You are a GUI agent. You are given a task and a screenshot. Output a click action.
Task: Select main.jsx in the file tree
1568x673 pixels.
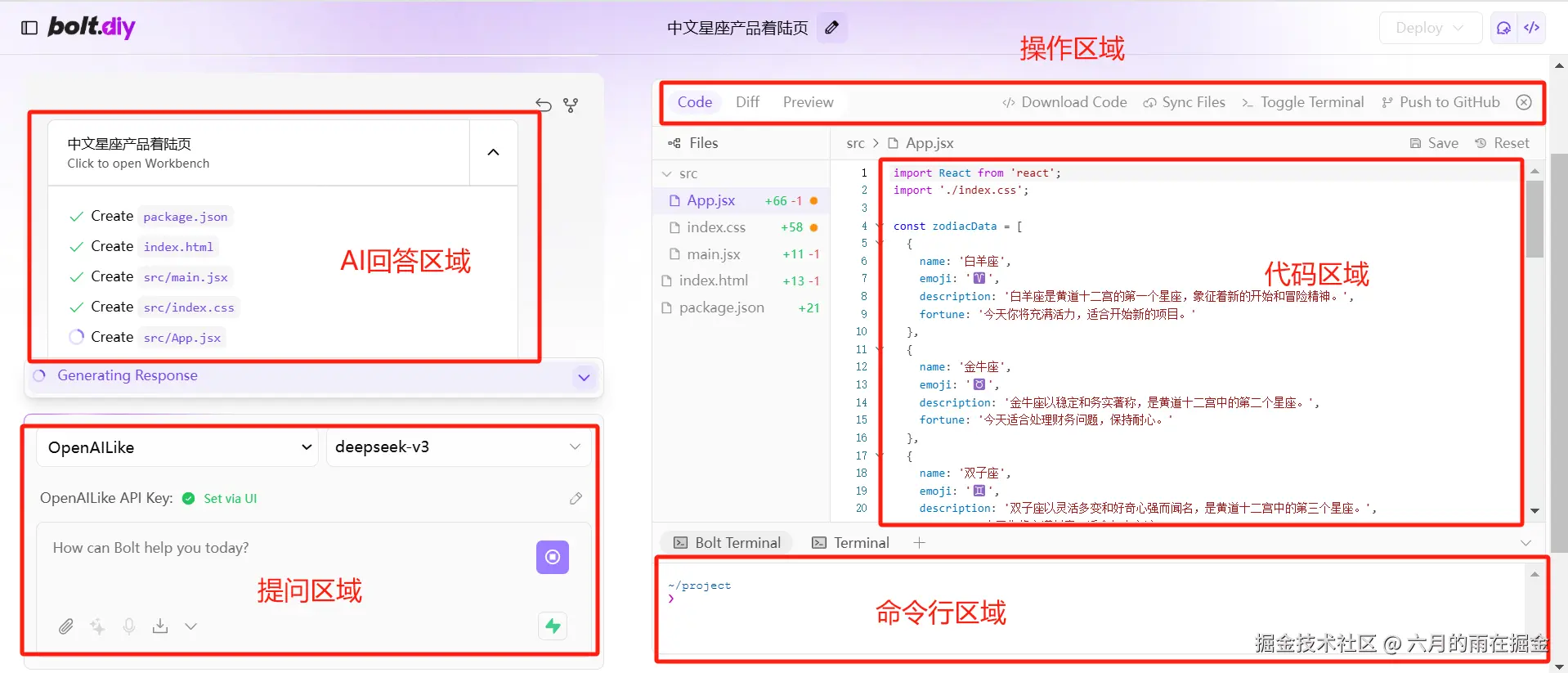pyautogui.click(x=741, y=254)
